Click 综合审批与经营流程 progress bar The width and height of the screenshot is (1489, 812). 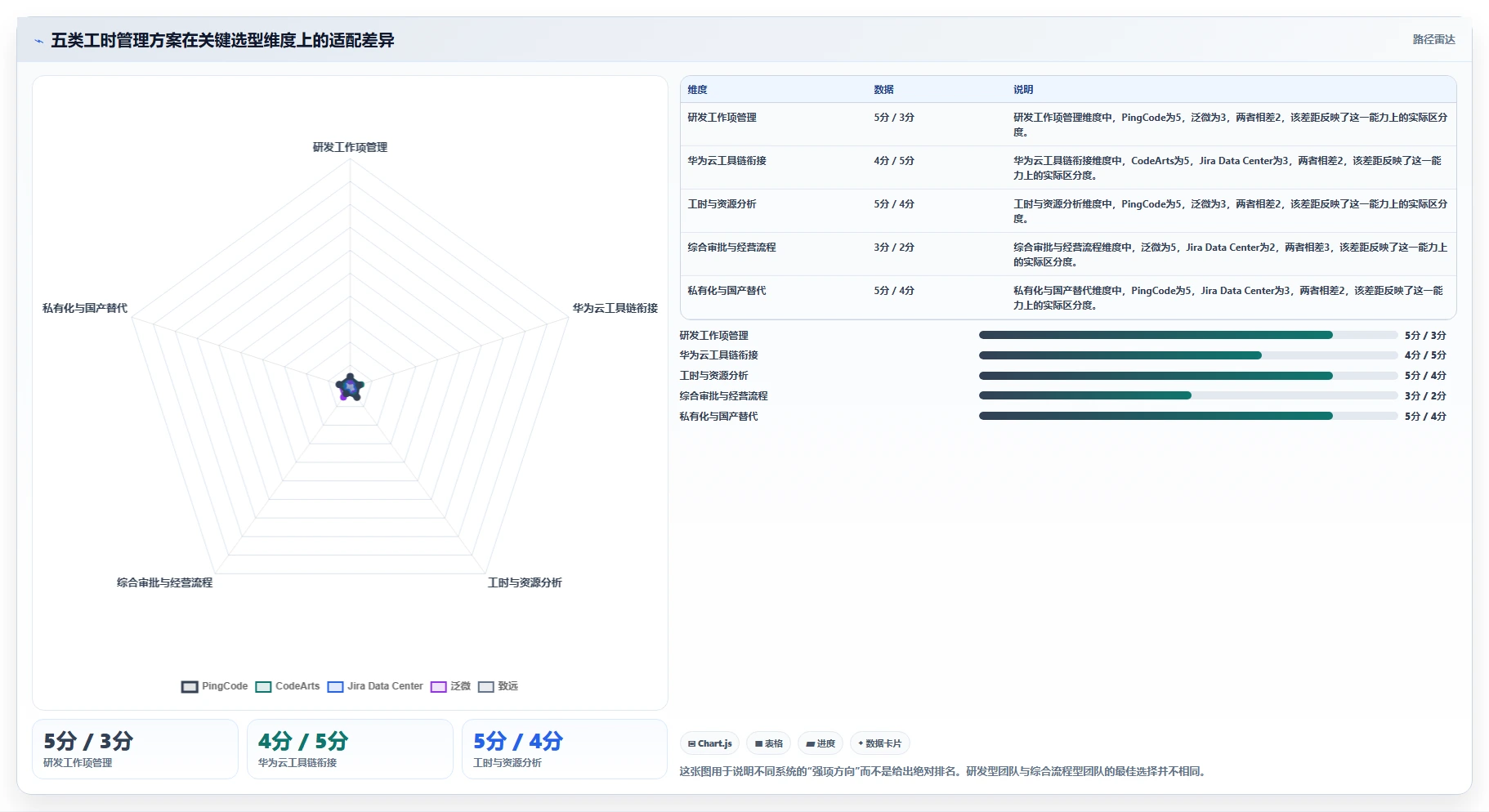(1188, 395)
